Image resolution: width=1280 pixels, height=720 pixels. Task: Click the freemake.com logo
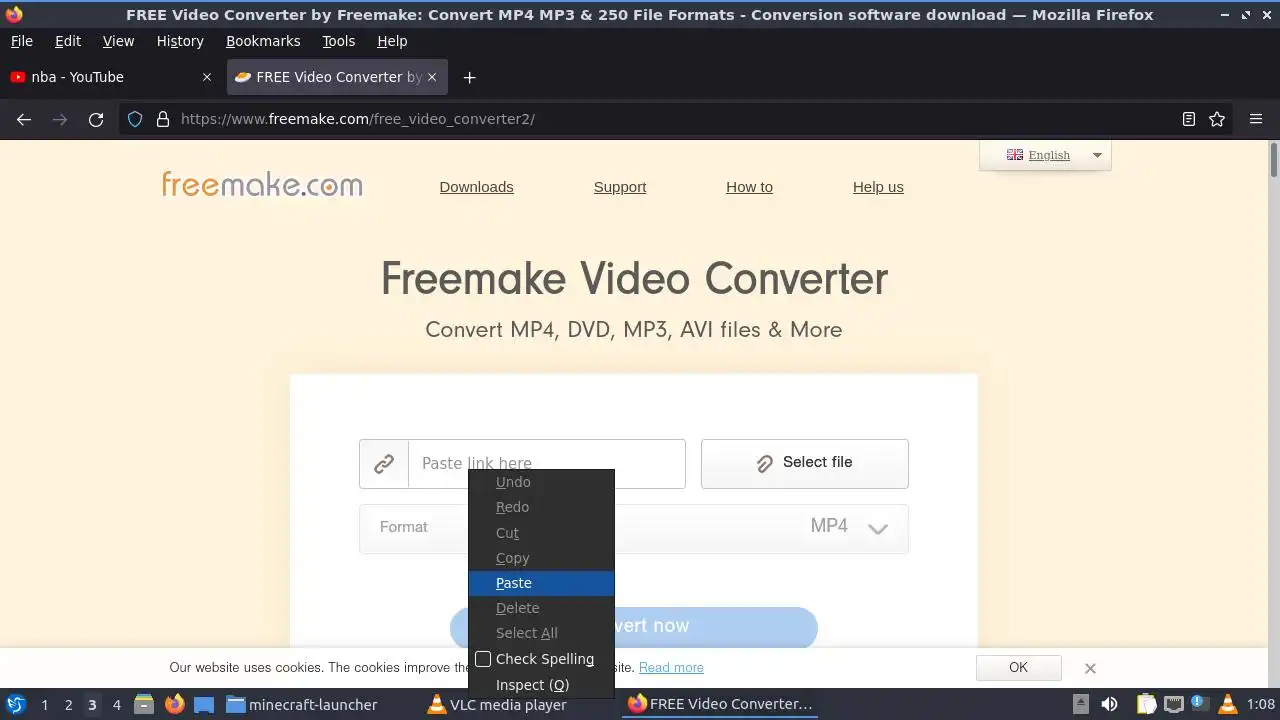click(262, 185)
